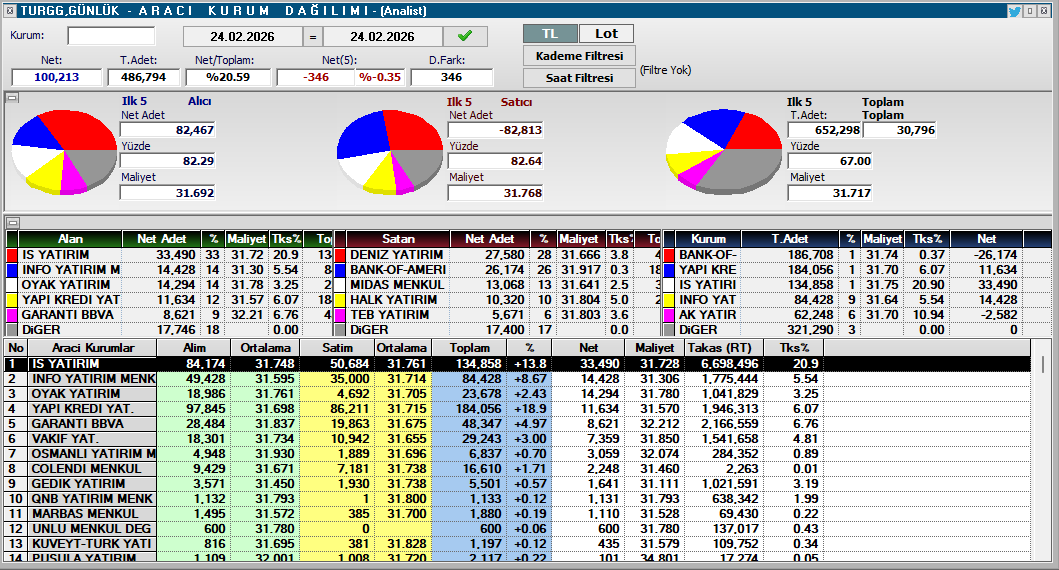Sort top-right table by Kurum header
1059x570 pixels.
[x=708, y=239]
